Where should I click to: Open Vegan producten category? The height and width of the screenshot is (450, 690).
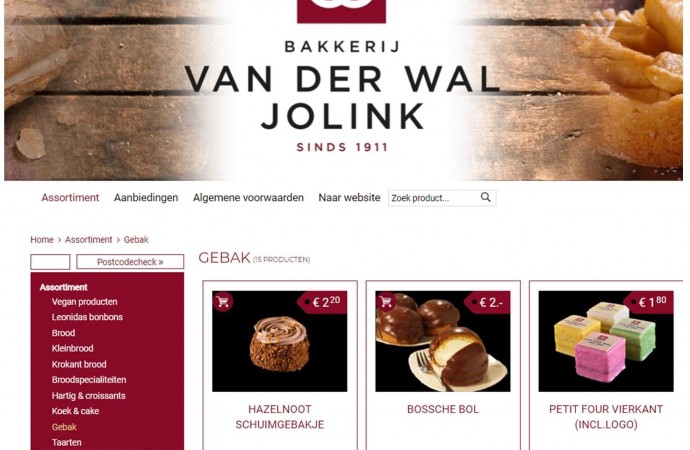click(84, 302)
